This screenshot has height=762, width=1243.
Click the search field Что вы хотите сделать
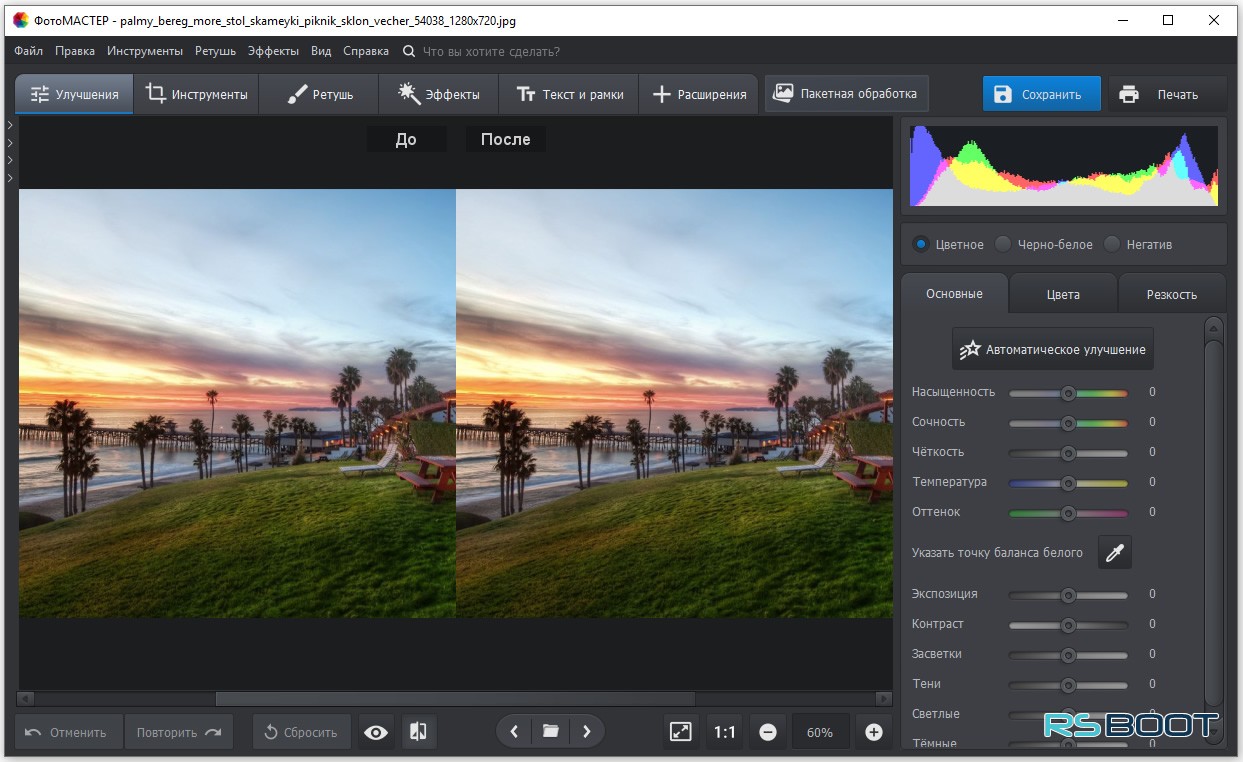(491, 51)
